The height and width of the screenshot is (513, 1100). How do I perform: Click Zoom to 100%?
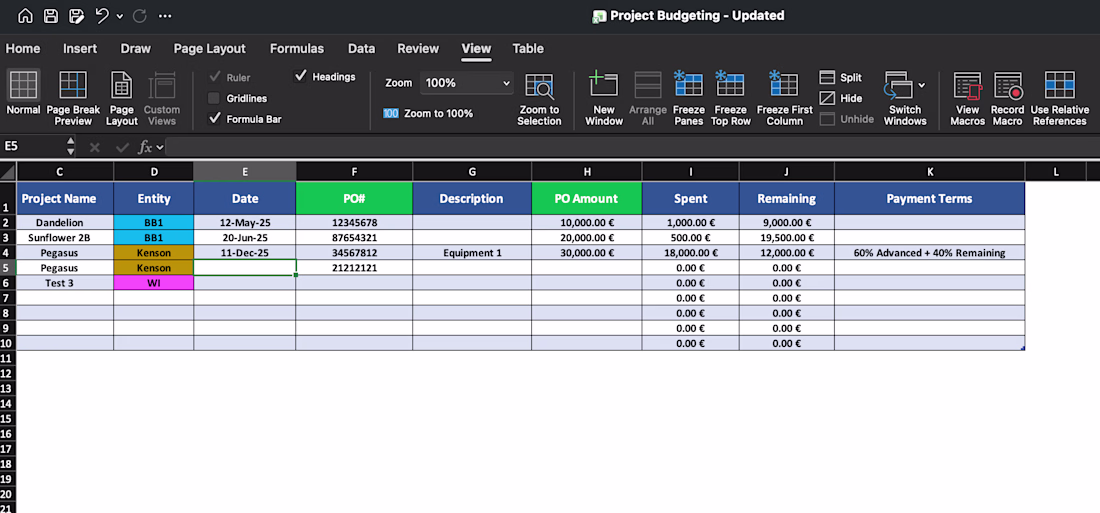point(428,114)
